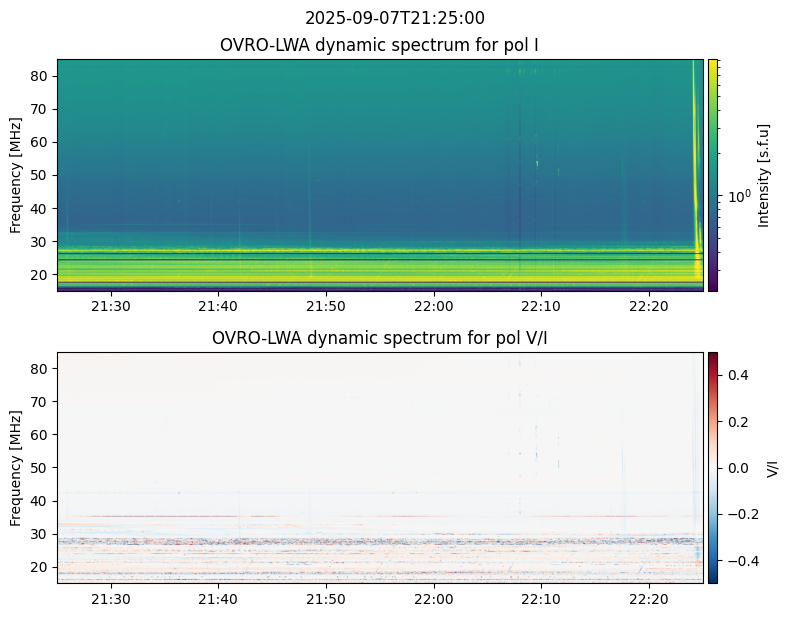Select the pol V/I dynamic spectrum title
The width and height of the screenshot is (790, 617).
tap(380, 338)
